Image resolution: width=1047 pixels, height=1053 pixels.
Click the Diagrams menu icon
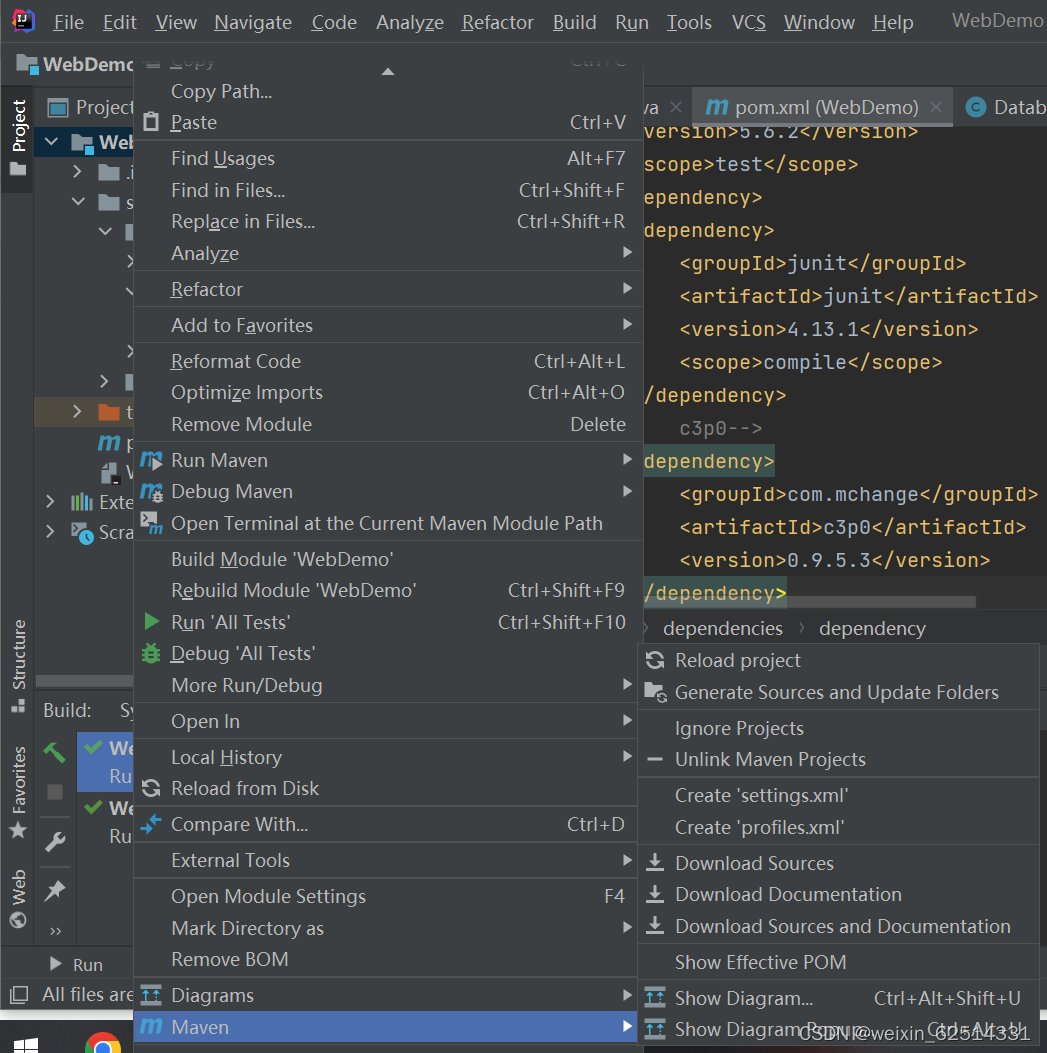(151, 995)
